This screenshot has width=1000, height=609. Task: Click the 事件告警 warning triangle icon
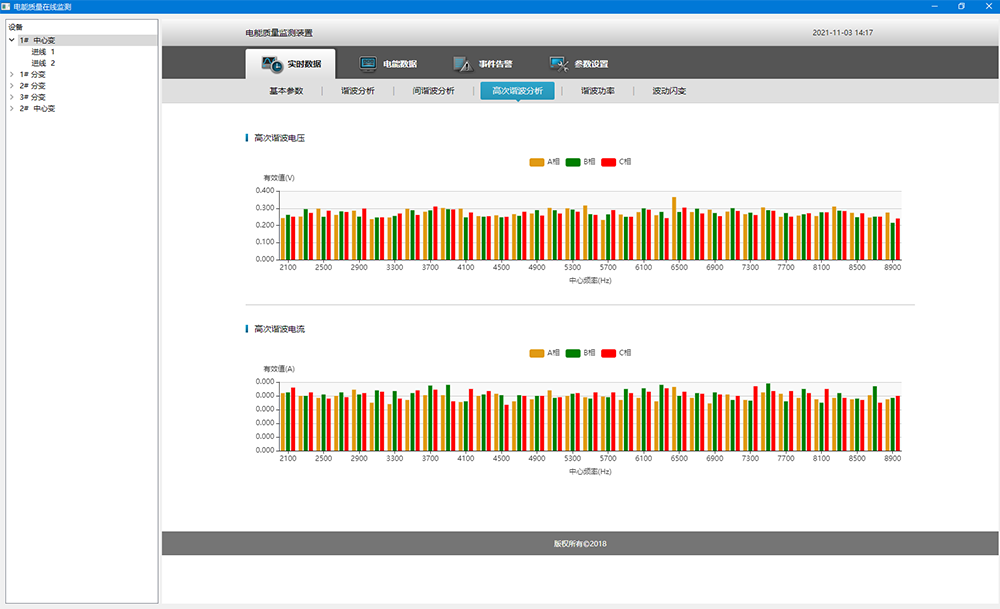click(462, 64)
